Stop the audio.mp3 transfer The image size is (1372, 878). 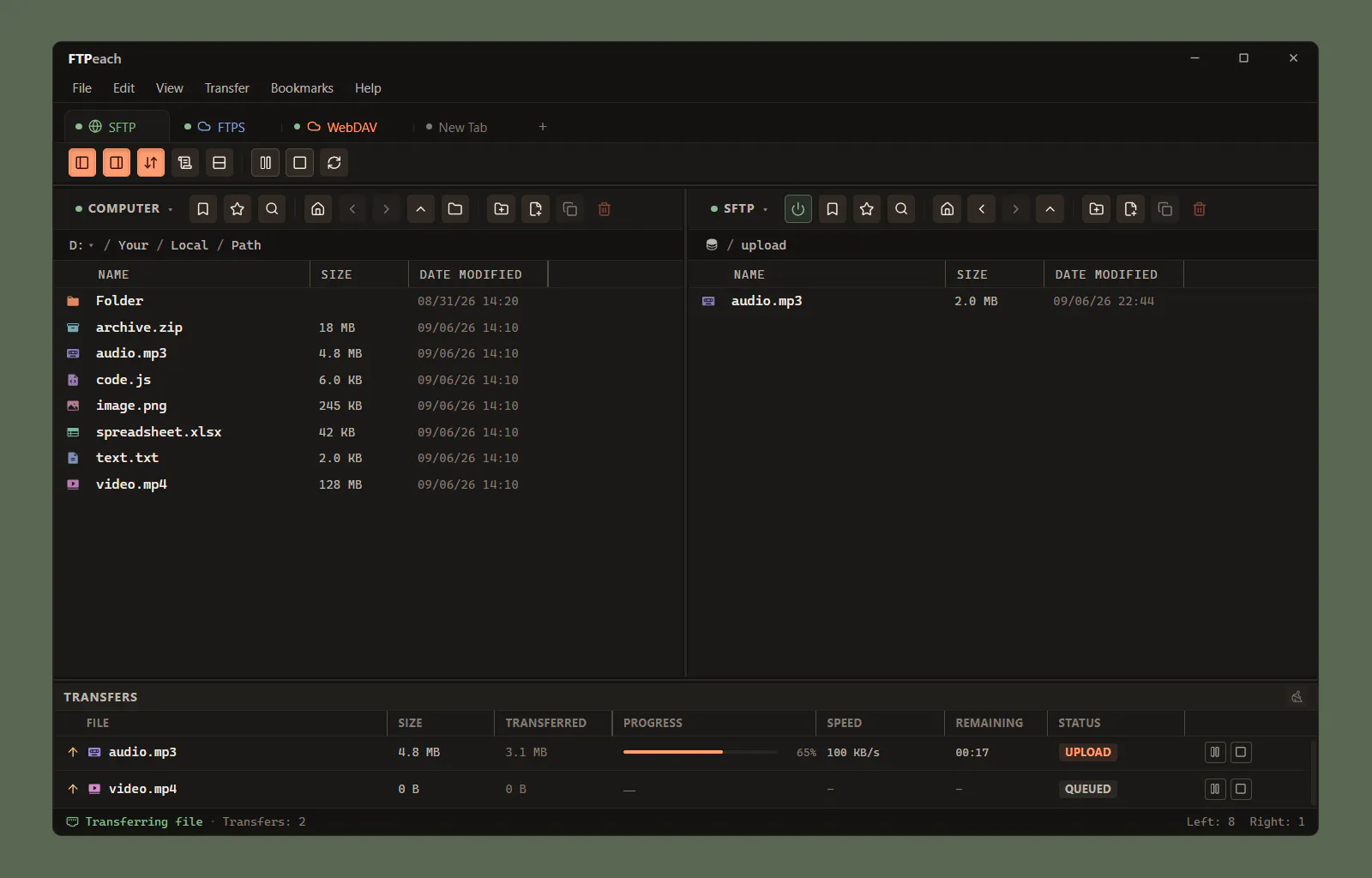1241,753
